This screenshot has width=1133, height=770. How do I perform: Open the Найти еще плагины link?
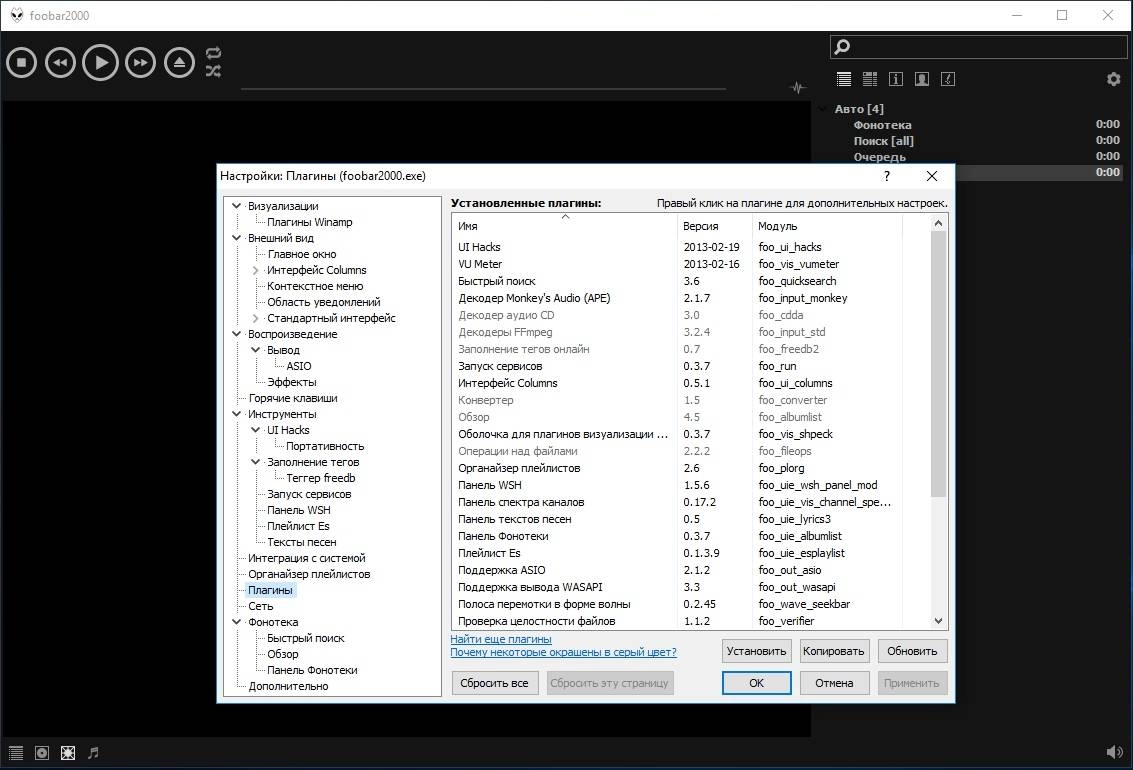click(501, 639)
